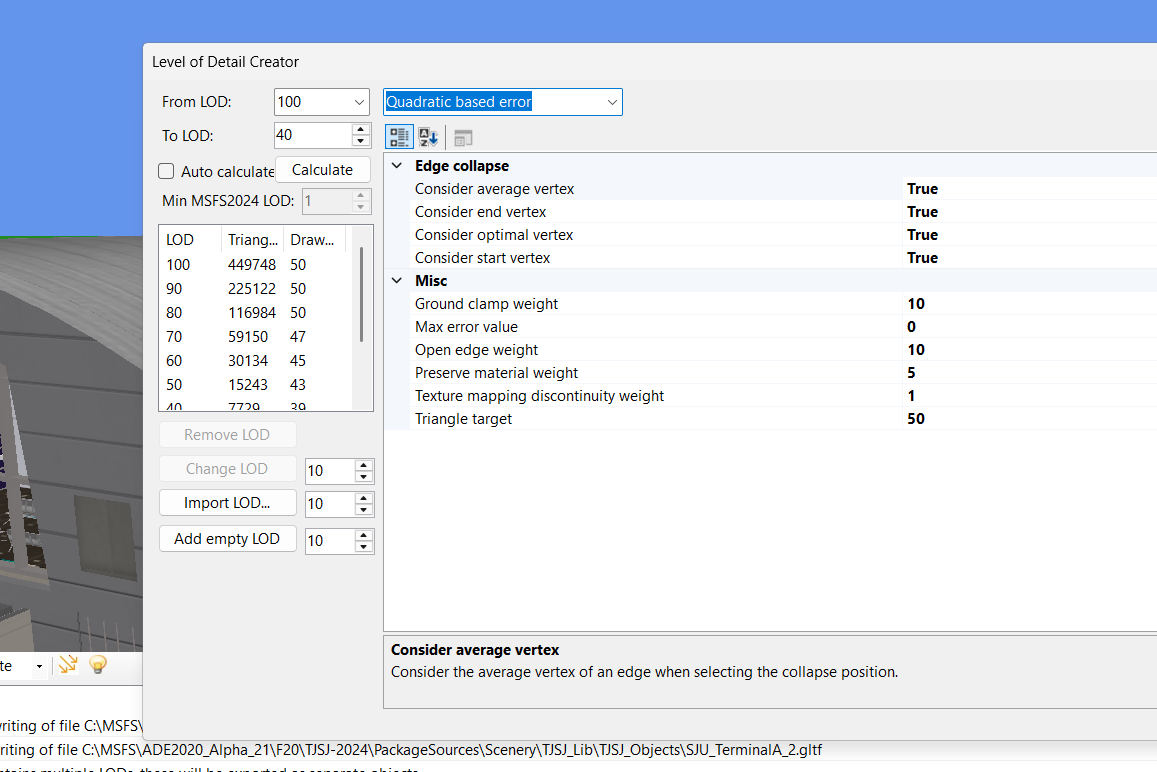Enable the Auto calculate checkbox
The height and width of the screenshot is (772, 1157).
coord(167,171)
